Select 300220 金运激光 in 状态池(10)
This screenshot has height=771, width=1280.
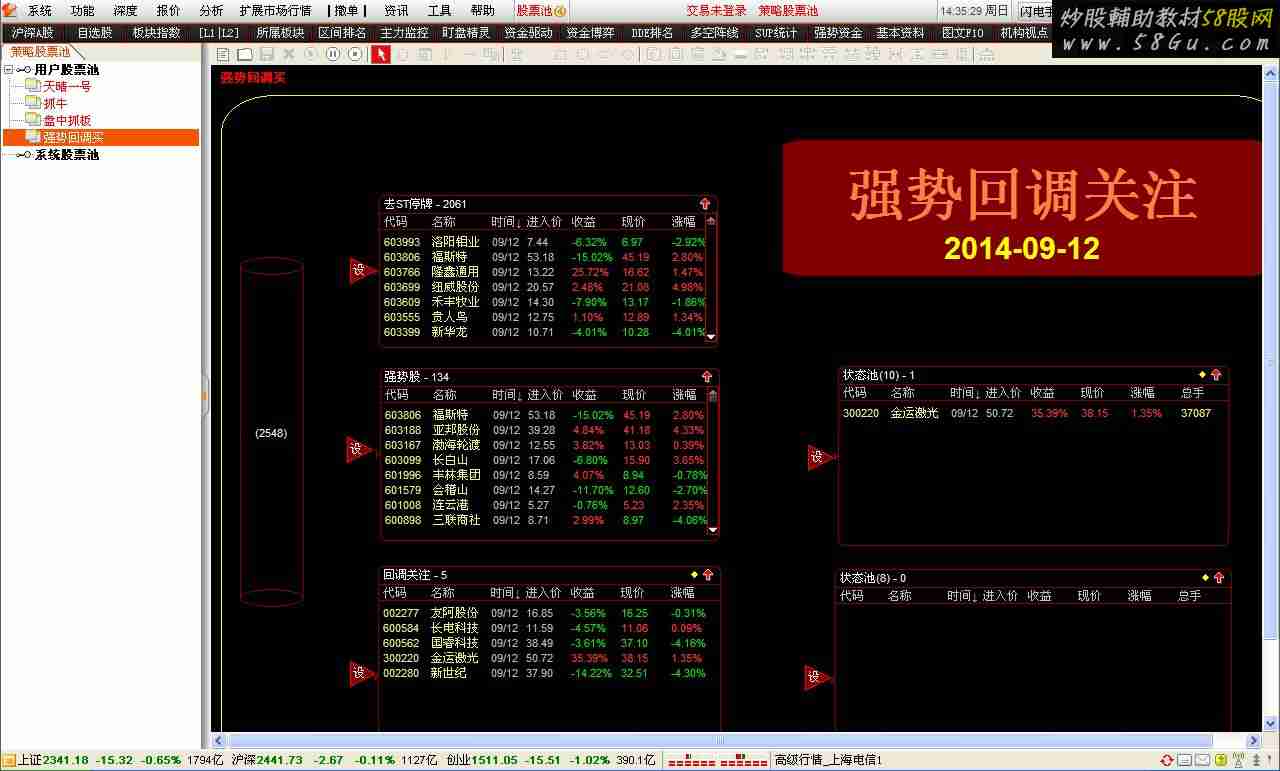[1027, 413]
